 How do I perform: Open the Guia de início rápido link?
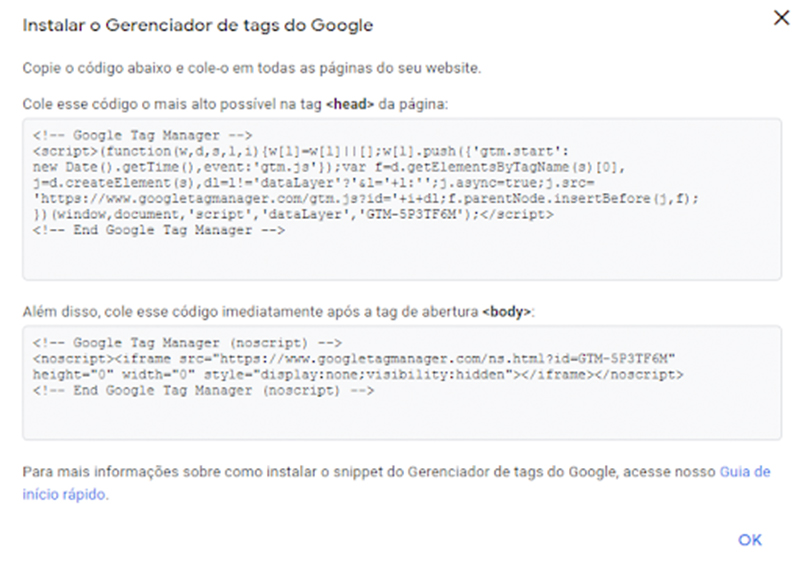point(396,483)
